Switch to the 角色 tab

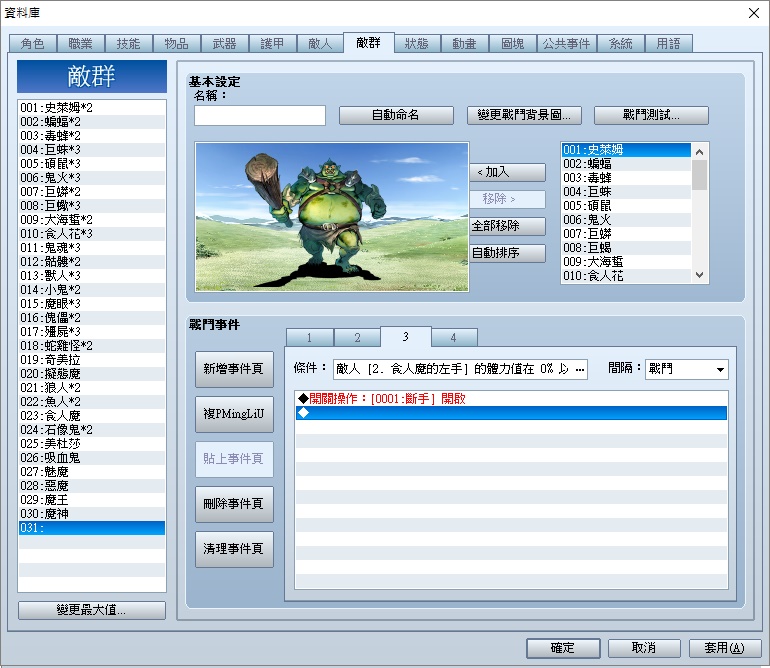click(32, 44)
